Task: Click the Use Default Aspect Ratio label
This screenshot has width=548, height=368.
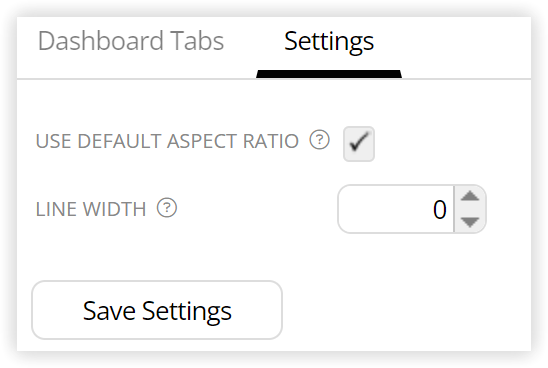Action: pyautogui.click(x=167, y=141)
